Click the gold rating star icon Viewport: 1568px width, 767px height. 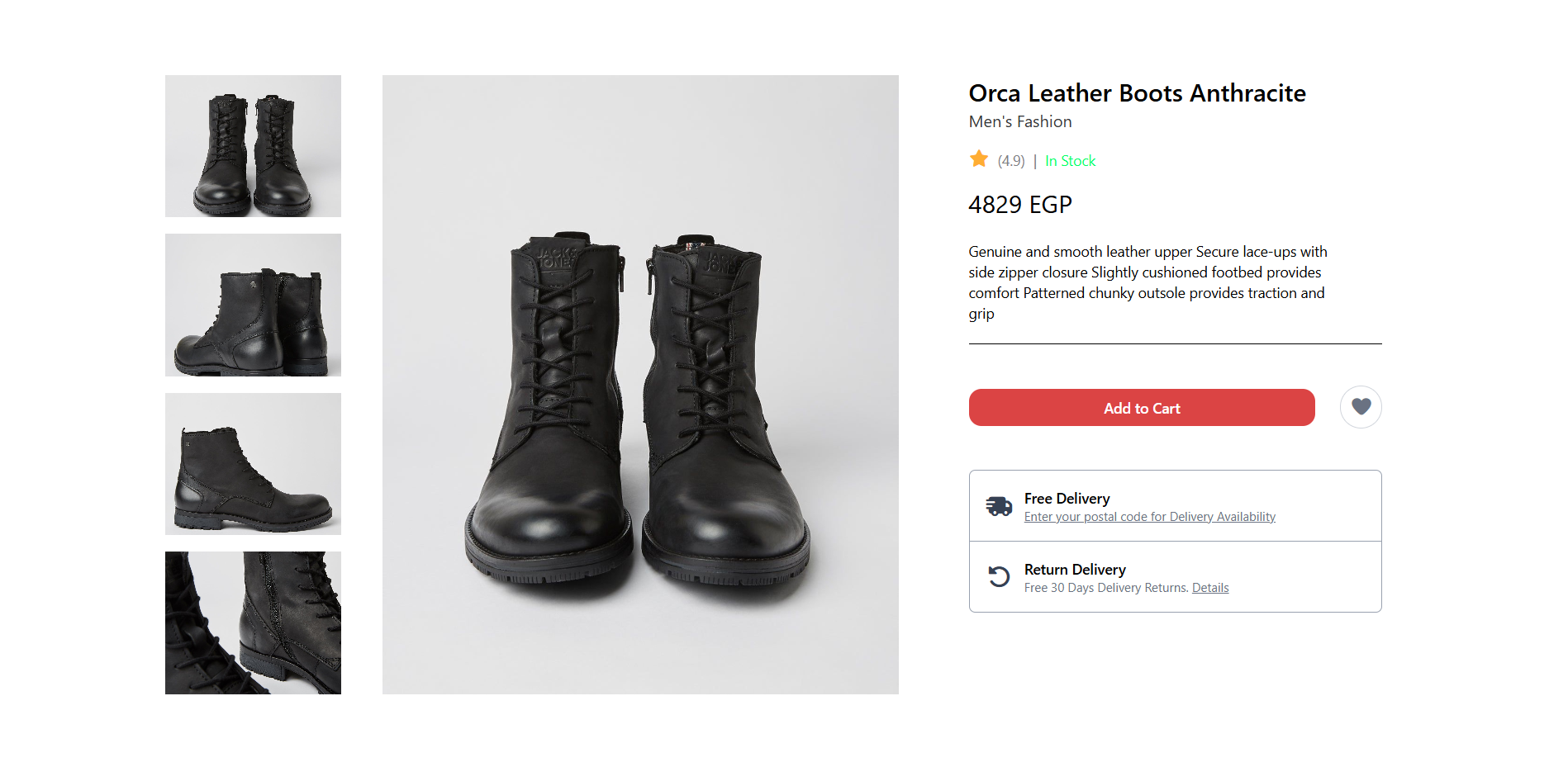979,159
